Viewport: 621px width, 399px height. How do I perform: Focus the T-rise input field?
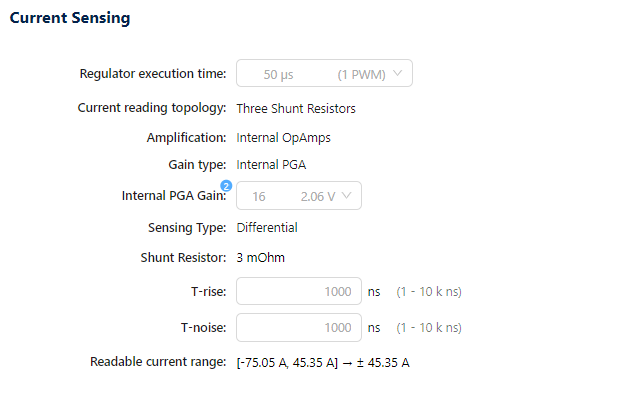[299, 291]
